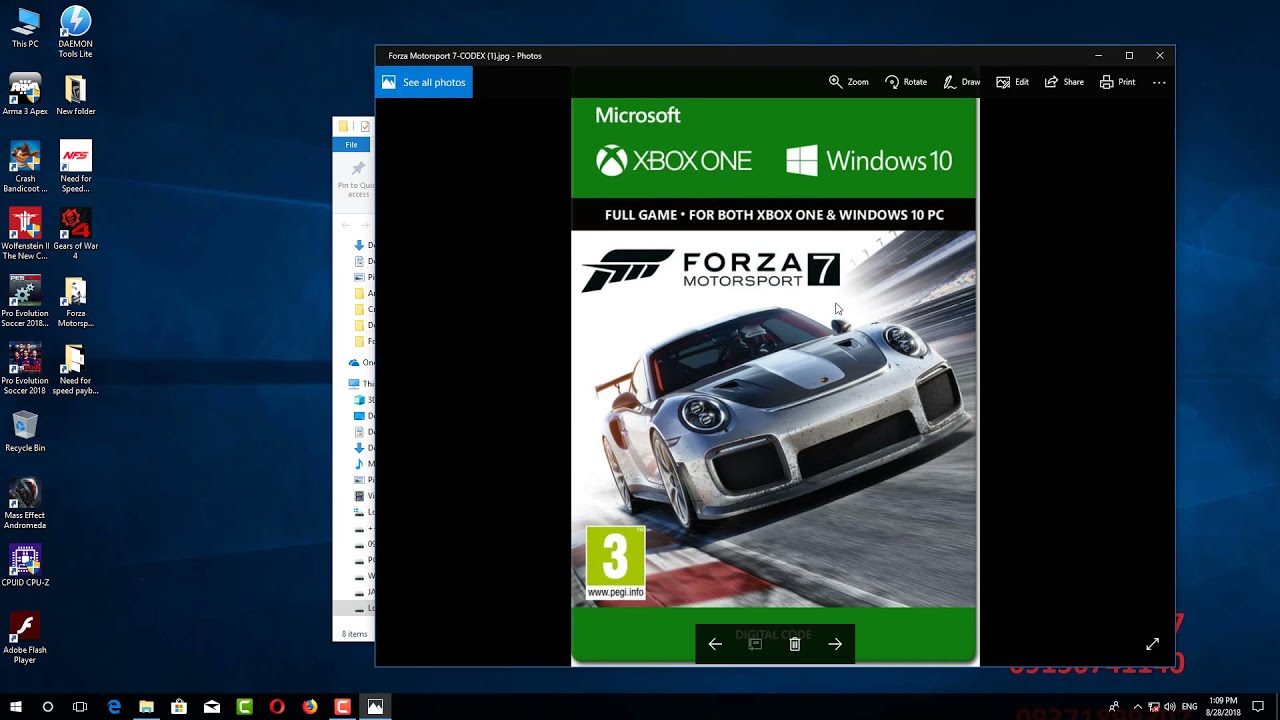Open the Windows Start menu
The width and height of the screenshot is (1280, 720).
click(x=16, y=707)
